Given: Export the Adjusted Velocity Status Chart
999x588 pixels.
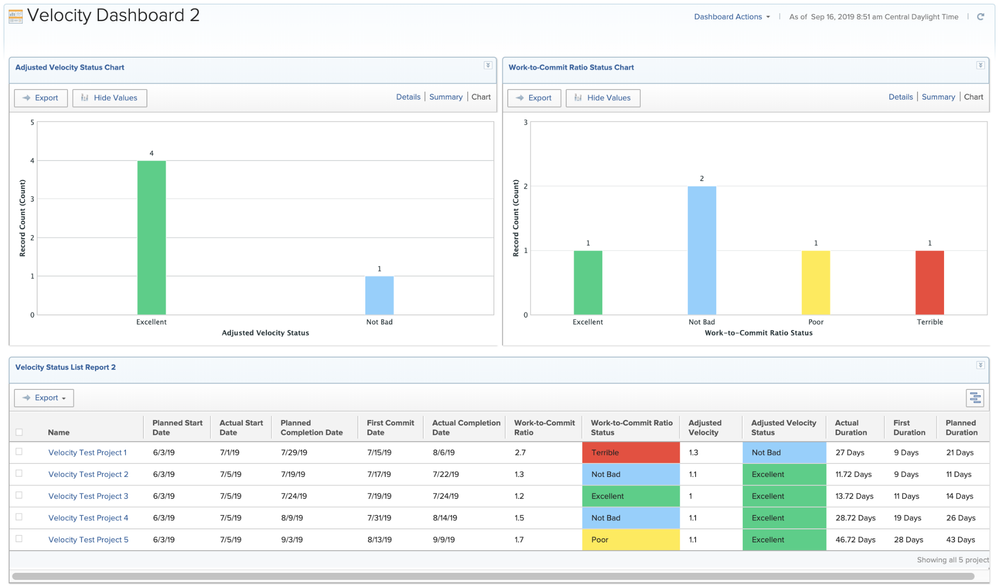Looking at the screenshot, I should [41, 98].
